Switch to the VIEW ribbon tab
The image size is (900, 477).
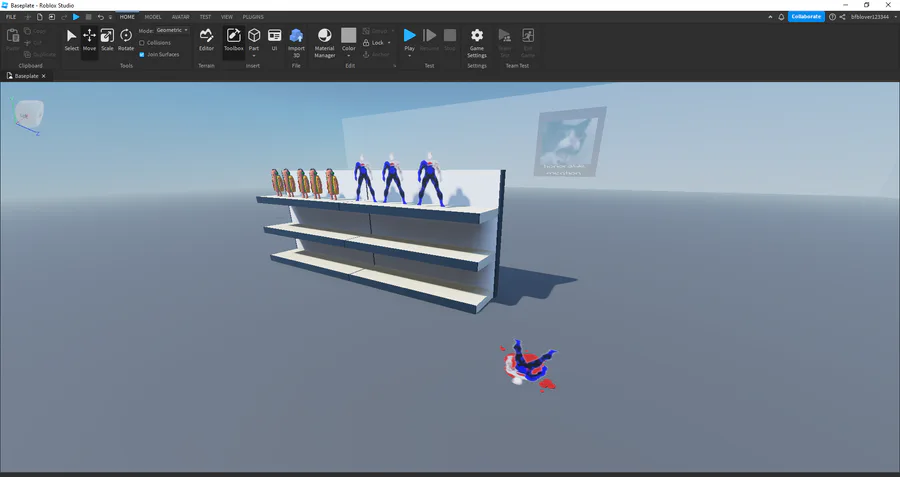tap(227, 17)
